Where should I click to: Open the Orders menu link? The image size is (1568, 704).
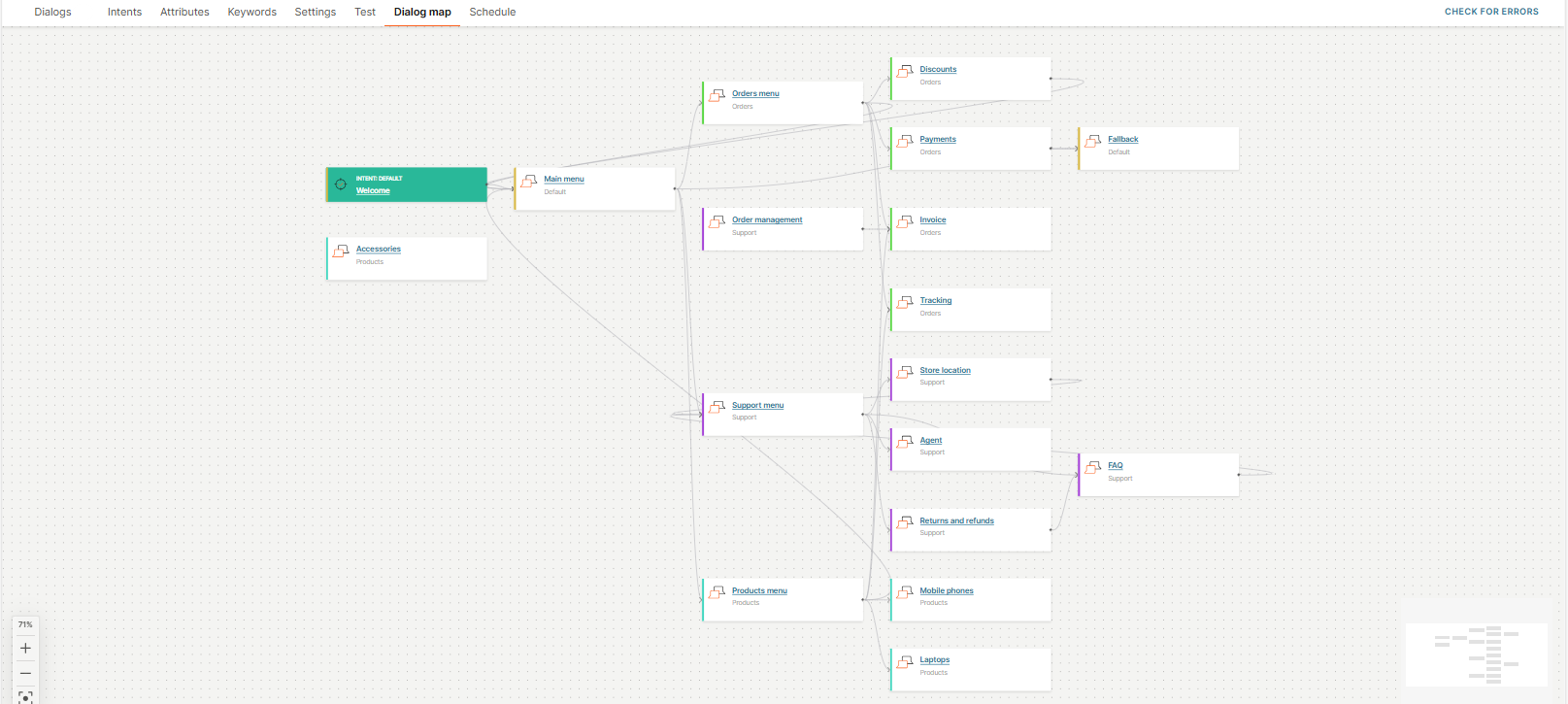pyautogui.click(x=755, y=93)
